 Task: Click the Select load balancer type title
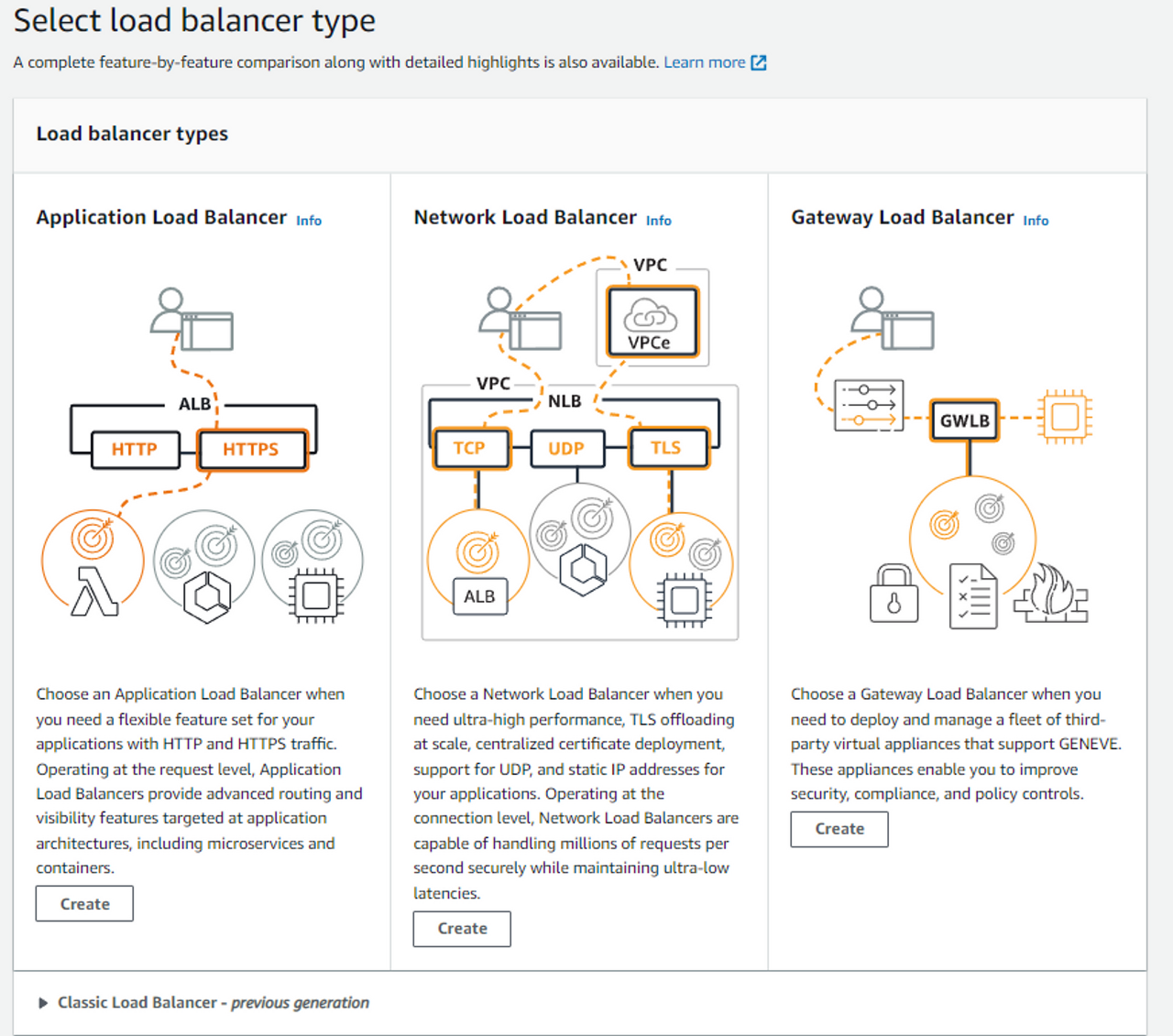click(x=194, y=20)
